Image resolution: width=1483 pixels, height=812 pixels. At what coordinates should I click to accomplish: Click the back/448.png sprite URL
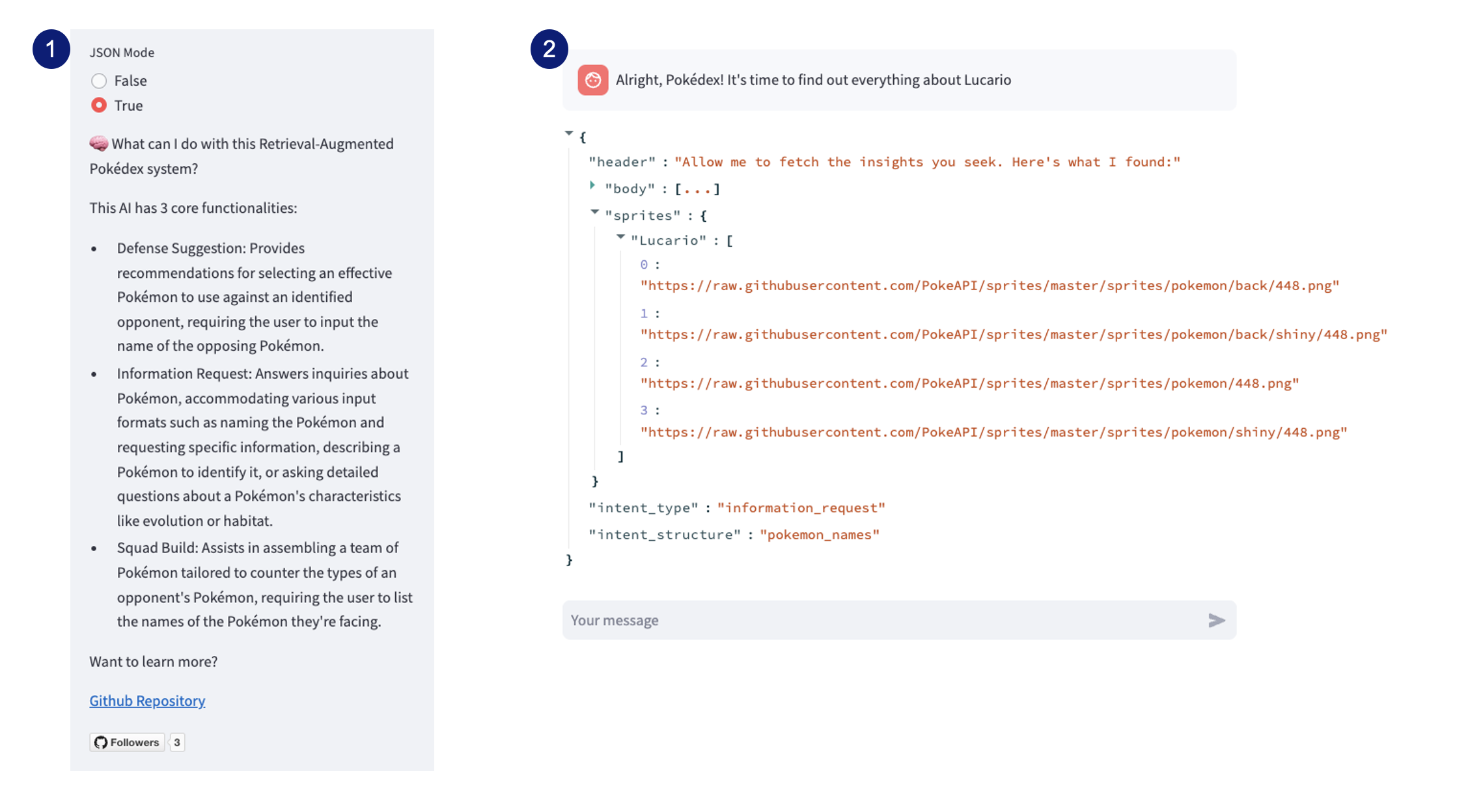989,286
